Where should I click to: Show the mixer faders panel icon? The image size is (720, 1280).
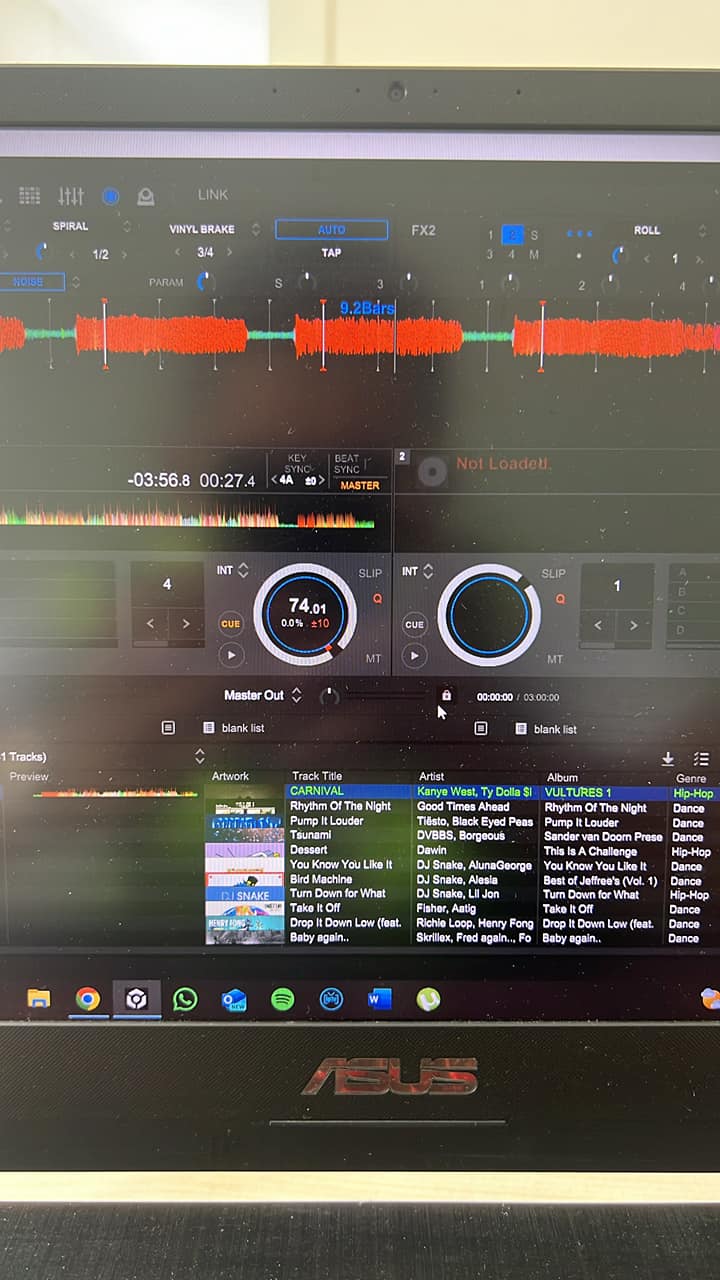click(71, 196)
